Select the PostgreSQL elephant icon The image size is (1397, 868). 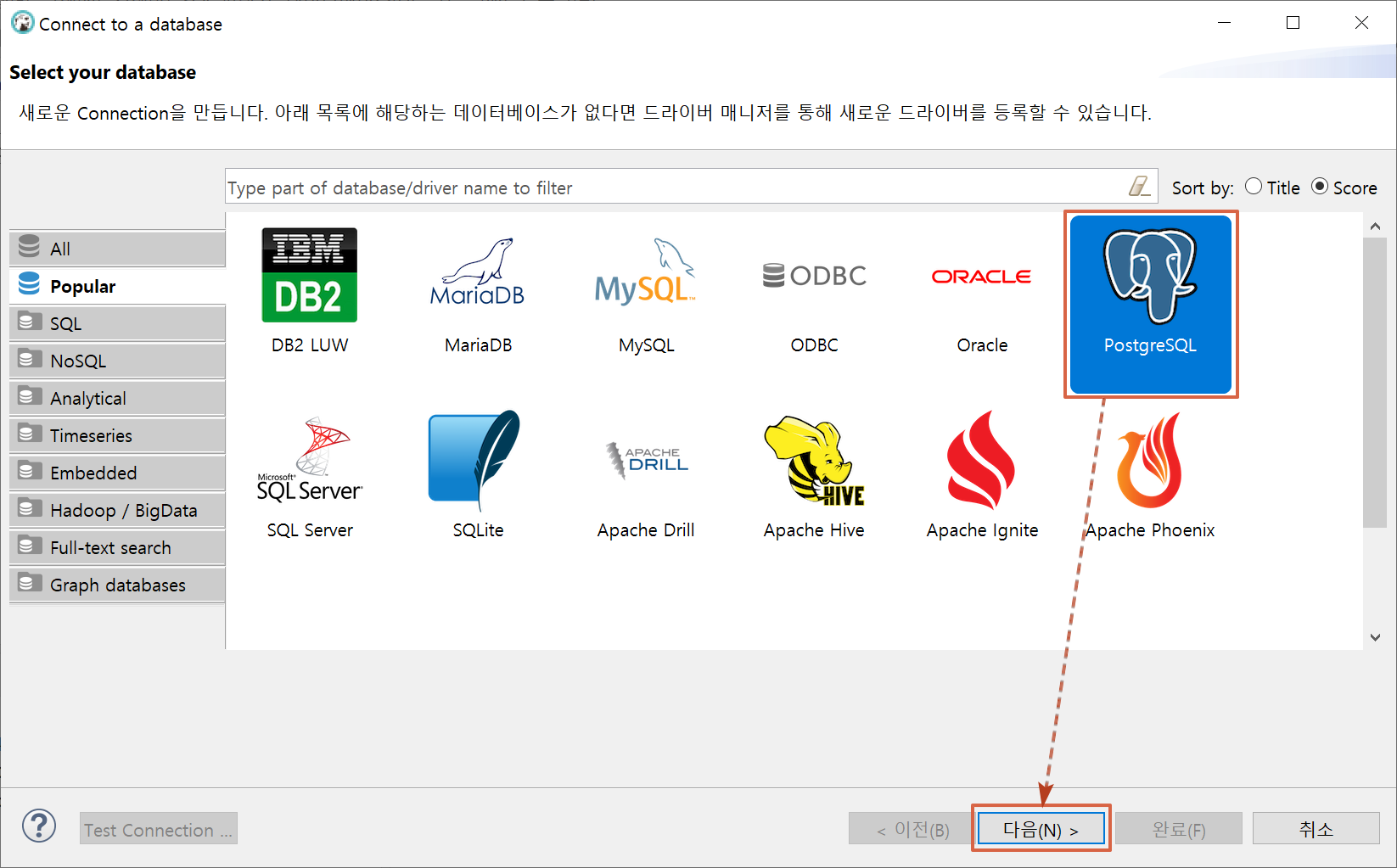pos(1150,276)
